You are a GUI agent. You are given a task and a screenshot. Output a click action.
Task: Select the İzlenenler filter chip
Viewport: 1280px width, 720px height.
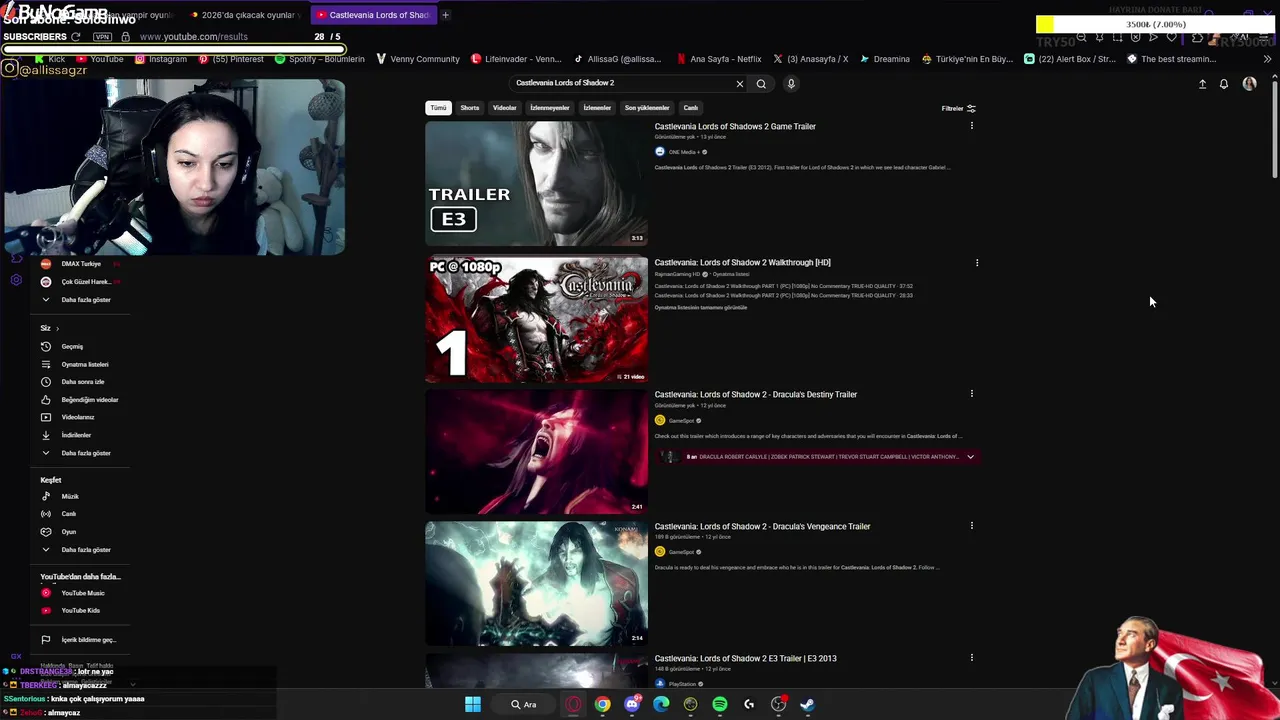(597, 108)
